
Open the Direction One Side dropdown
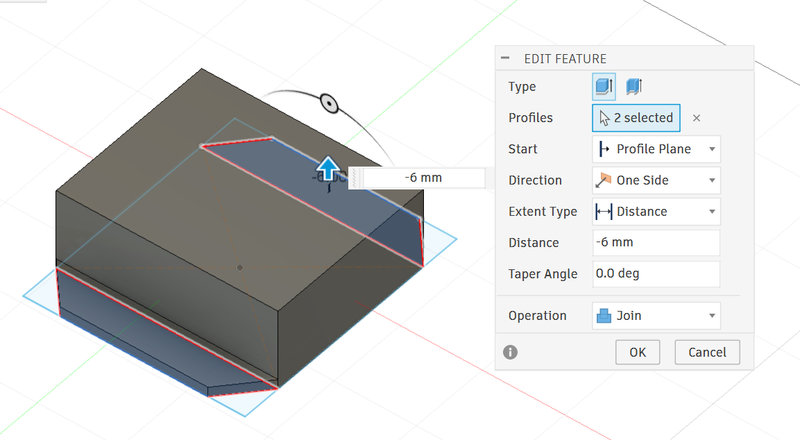[x=656, y=180]
